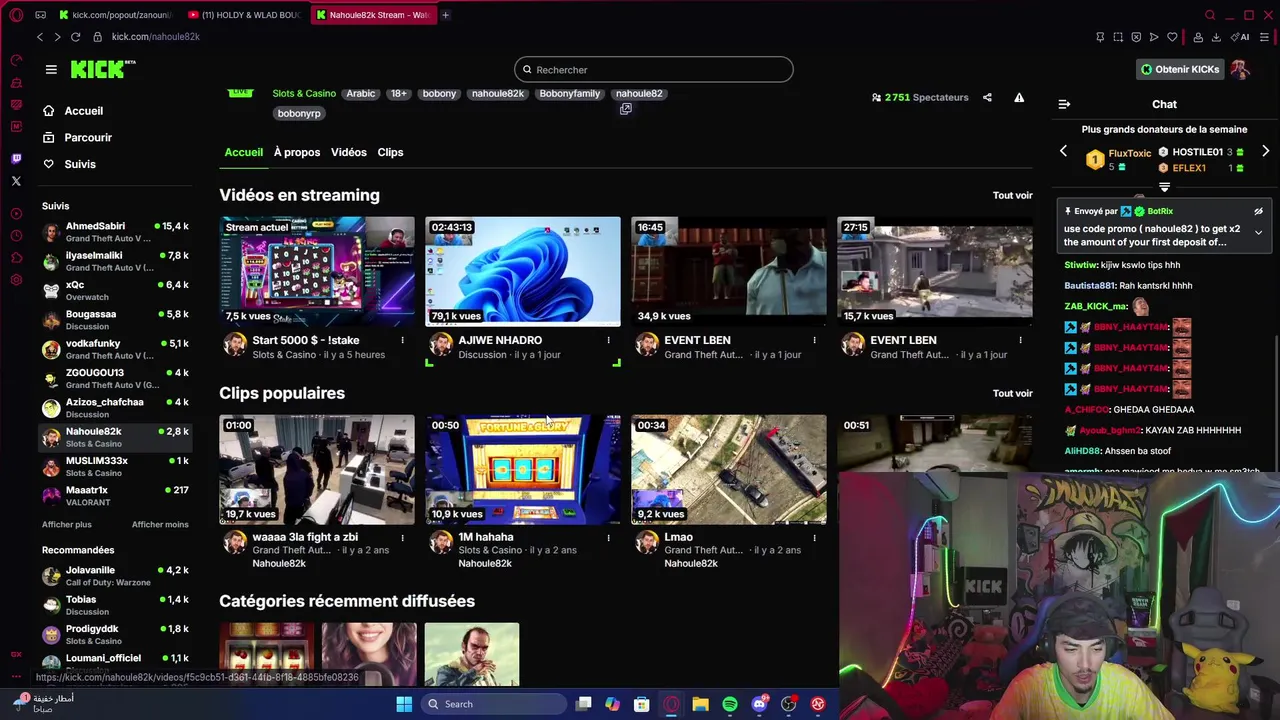Select the bobonyrp tag
This screenshot has height=720, width=1280.
299,113
